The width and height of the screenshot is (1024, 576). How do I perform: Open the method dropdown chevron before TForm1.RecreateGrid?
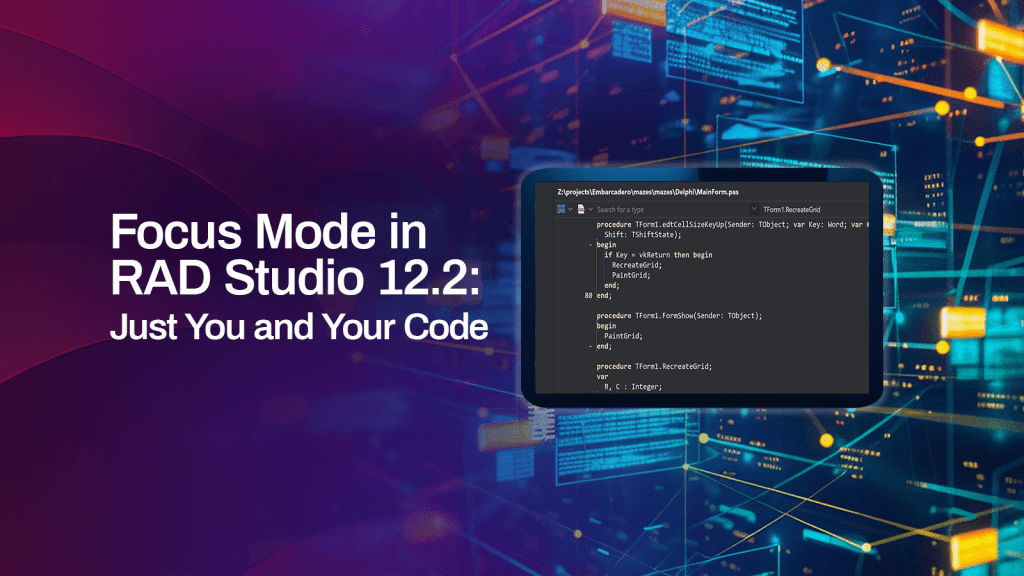[754, 210]
